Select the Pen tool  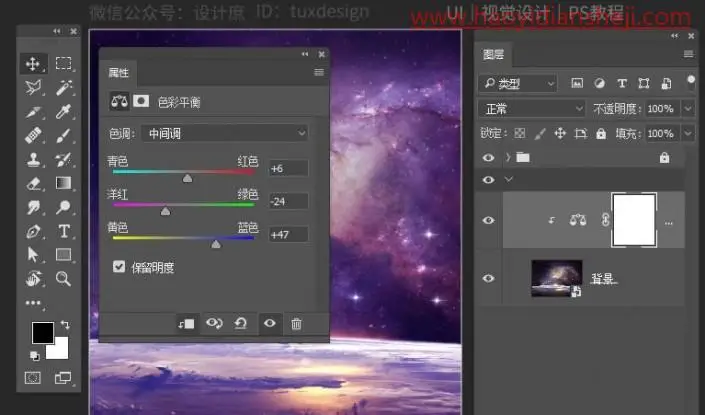click(x=33, y=232)
